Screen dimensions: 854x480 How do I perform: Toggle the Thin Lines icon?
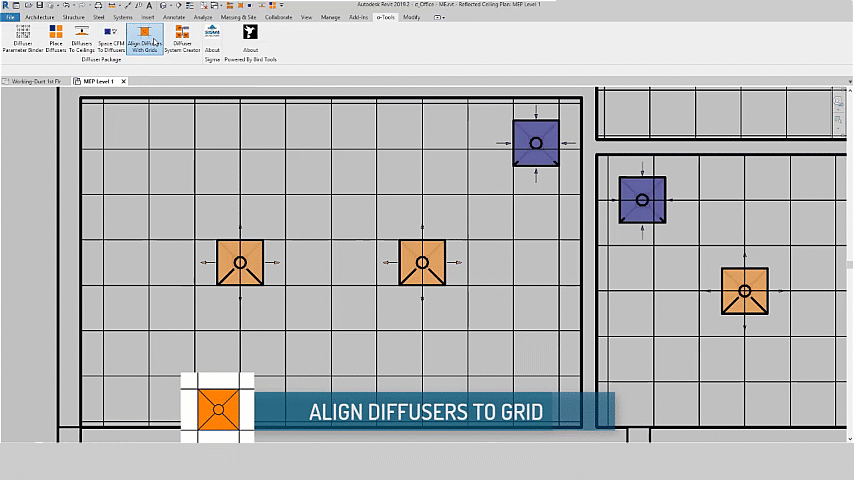click(190, 5)
